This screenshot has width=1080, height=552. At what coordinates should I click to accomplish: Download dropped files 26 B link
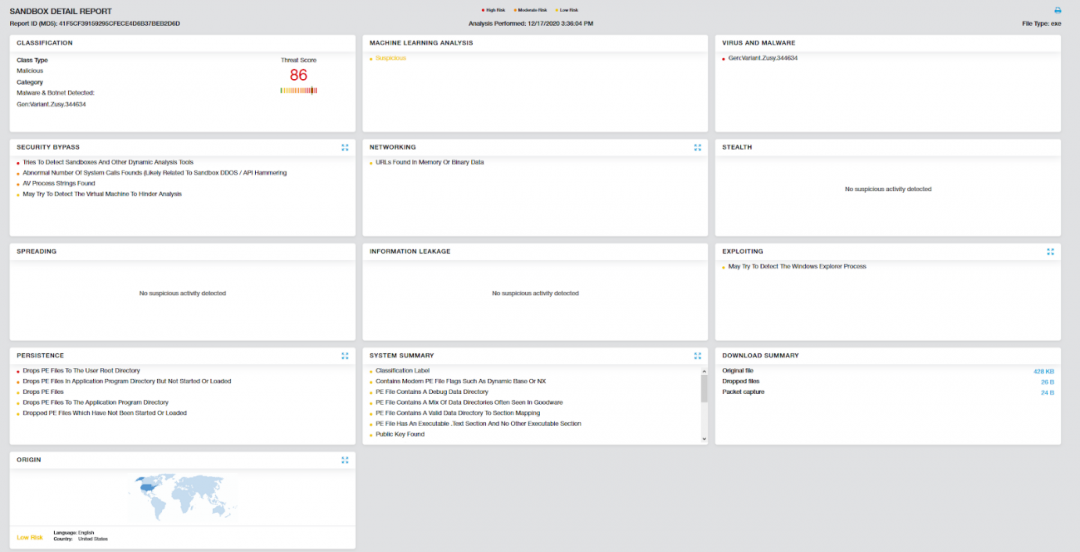[1047, 382]
